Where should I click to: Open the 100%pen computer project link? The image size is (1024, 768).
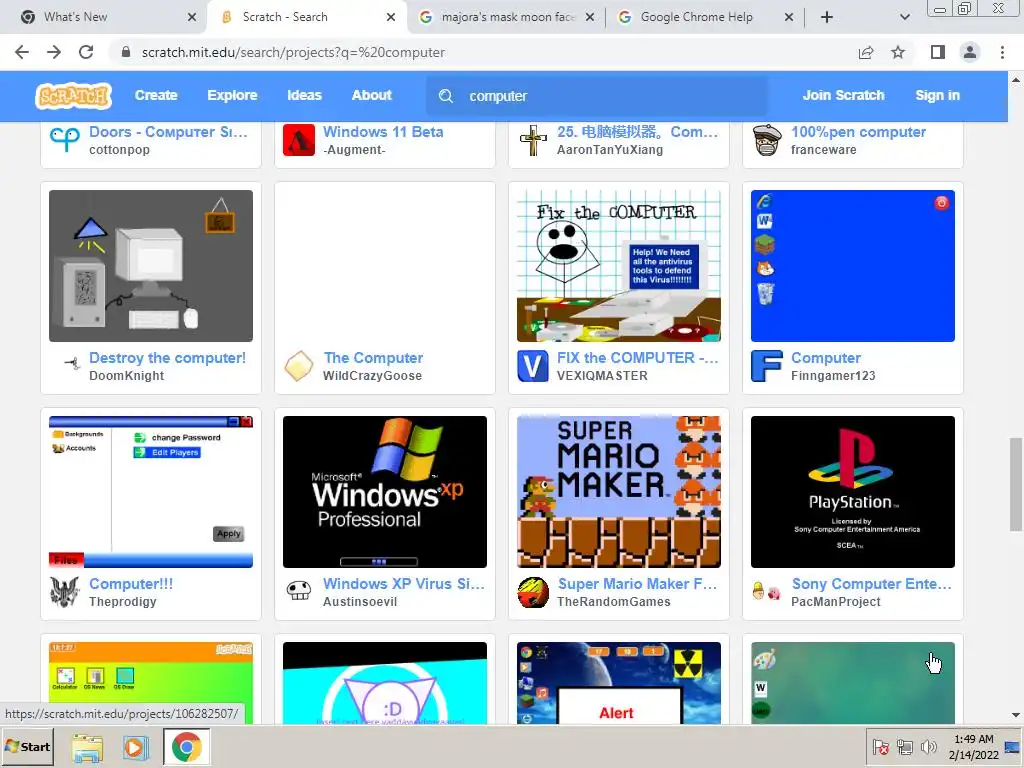click(858, 132)
